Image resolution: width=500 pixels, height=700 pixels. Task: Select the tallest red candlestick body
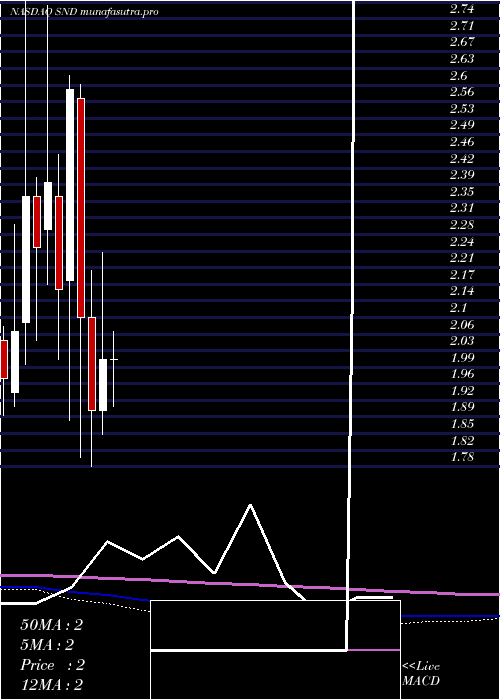click(81, 208)
